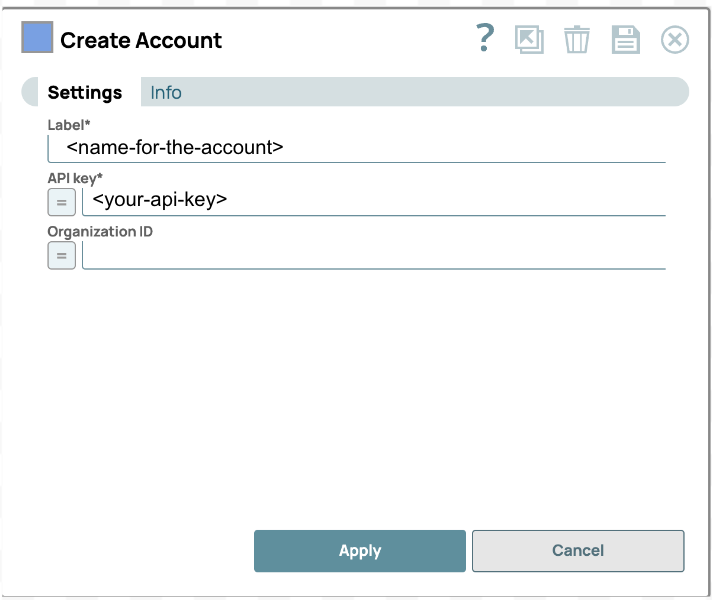
Task: Click the "Organization ID" field caption
Action: [x=100, y=231]
